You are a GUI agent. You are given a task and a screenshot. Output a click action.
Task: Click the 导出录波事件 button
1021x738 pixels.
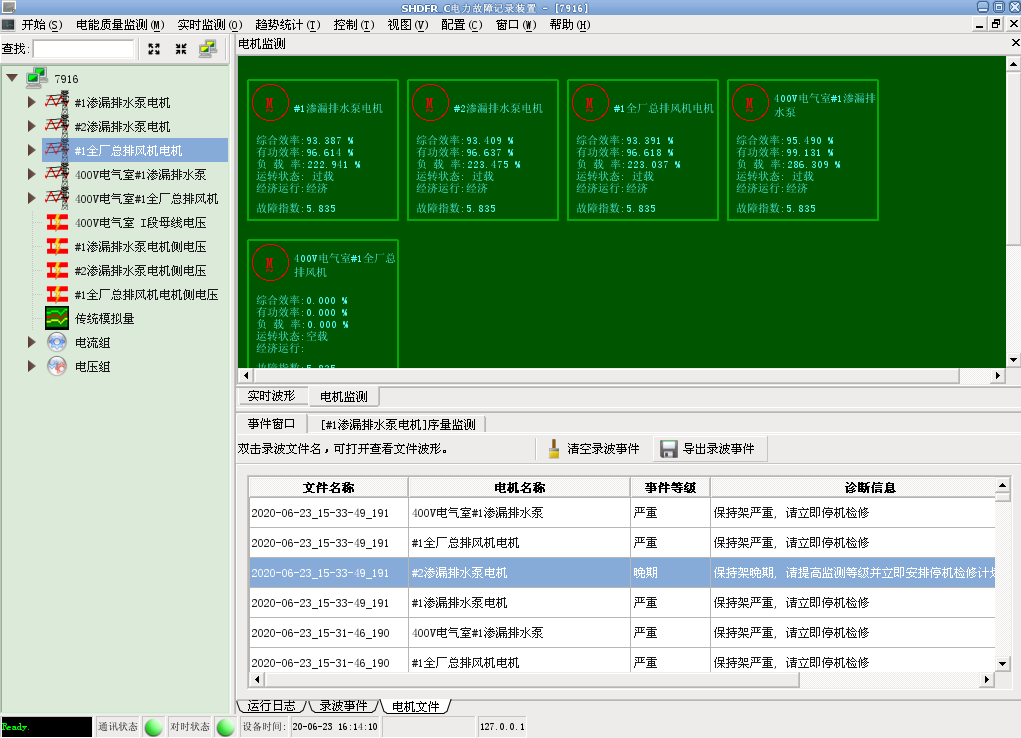[708, 449]
